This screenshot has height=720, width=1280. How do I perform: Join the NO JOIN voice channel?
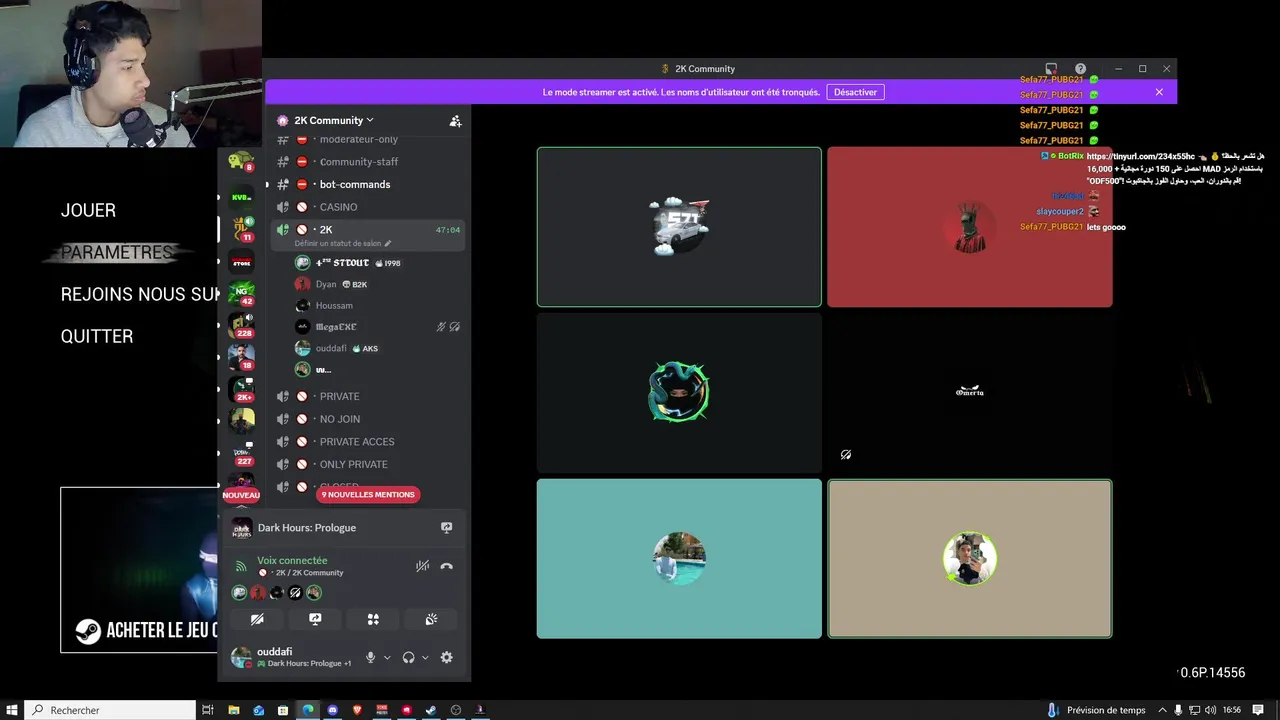[x=340, y=419]
